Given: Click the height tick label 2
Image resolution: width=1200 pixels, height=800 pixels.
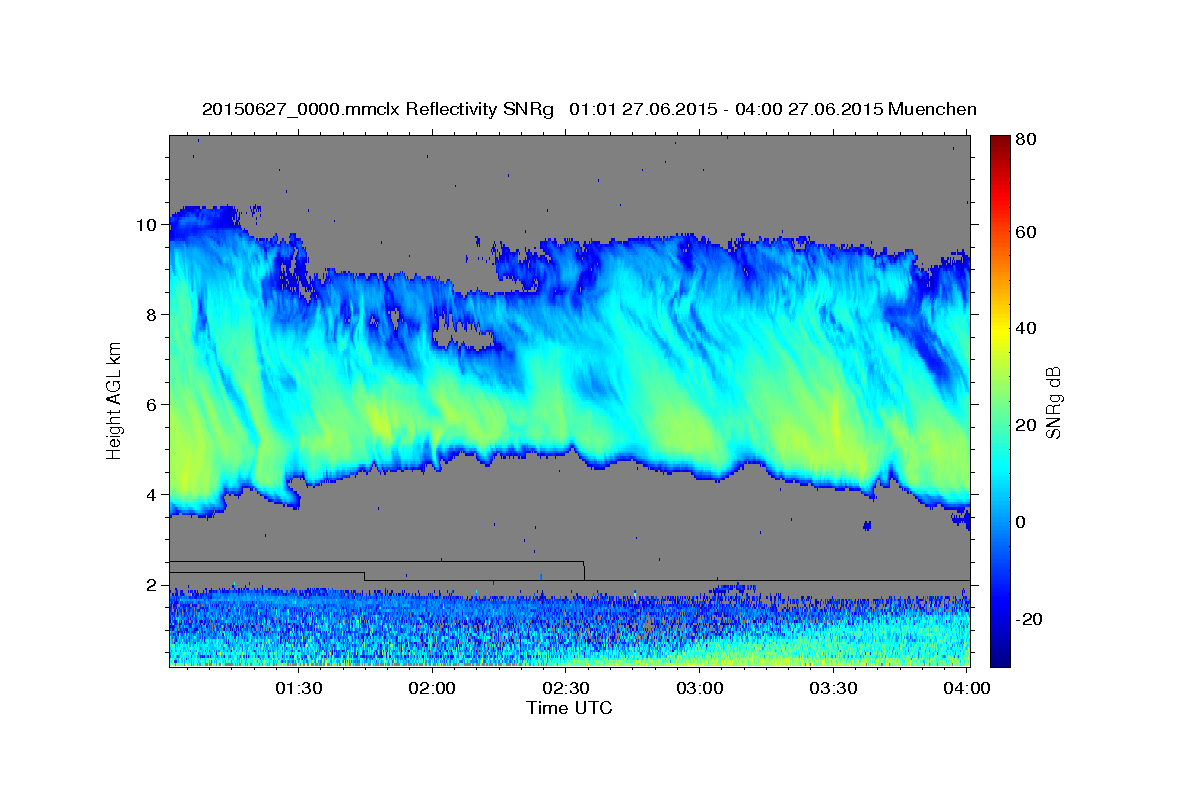Looking at the screenshot, I should [x=151, y=585].
